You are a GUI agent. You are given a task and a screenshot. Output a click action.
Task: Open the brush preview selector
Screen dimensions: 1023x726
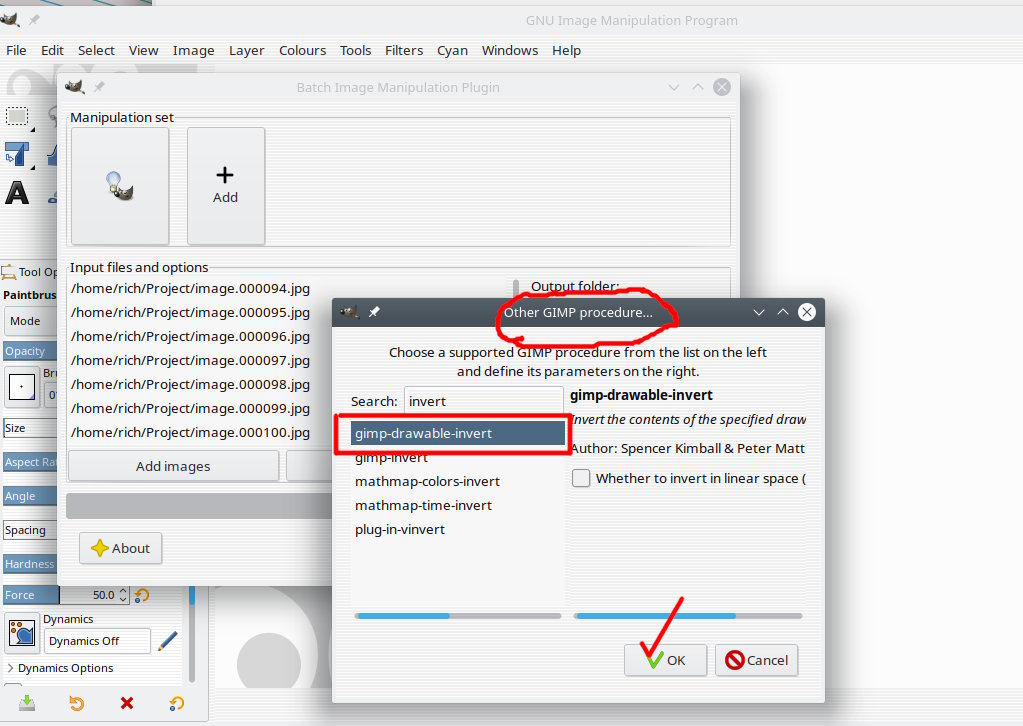pos(22,387)
